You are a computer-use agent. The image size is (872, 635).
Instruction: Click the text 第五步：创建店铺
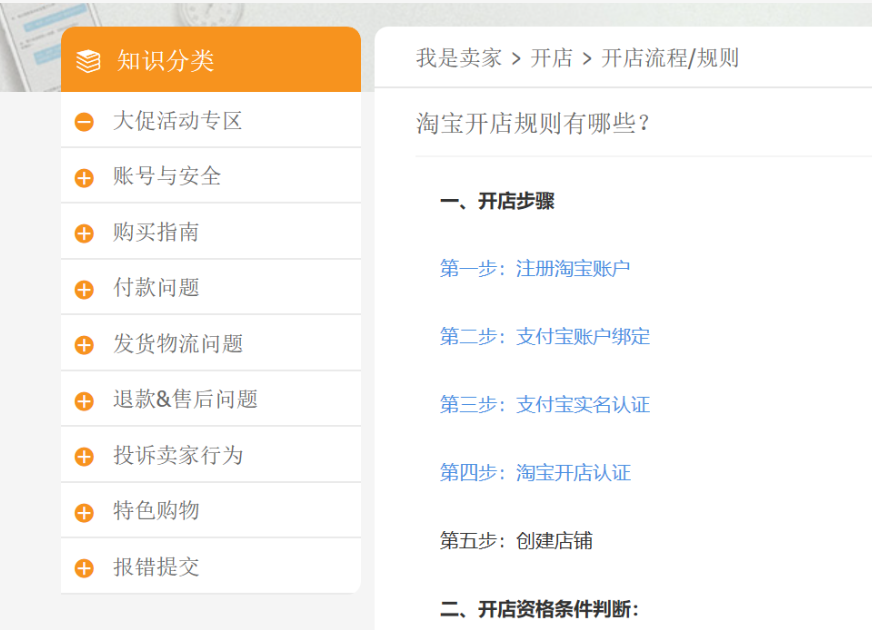(x=516, y=540)
